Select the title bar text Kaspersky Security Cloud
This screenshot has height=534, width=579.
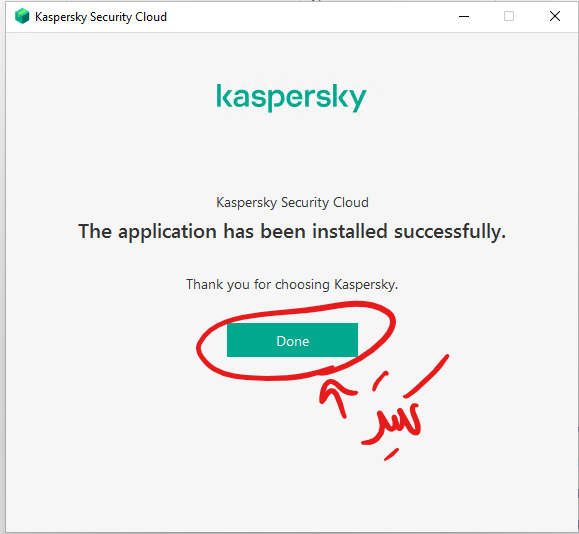(101, 17)
